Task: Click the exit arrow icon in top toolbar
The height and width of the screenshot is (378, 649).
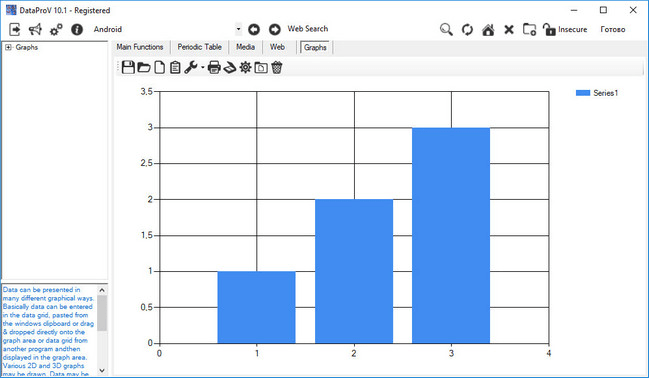Action: click(x=15, y=29)
